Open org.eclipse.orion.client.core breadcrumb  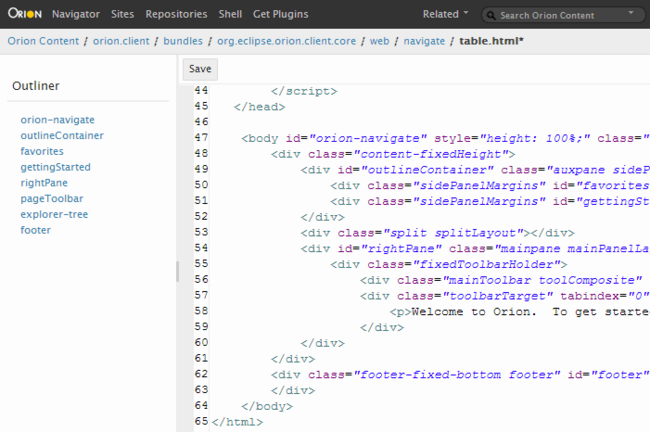tap(286, 41)
